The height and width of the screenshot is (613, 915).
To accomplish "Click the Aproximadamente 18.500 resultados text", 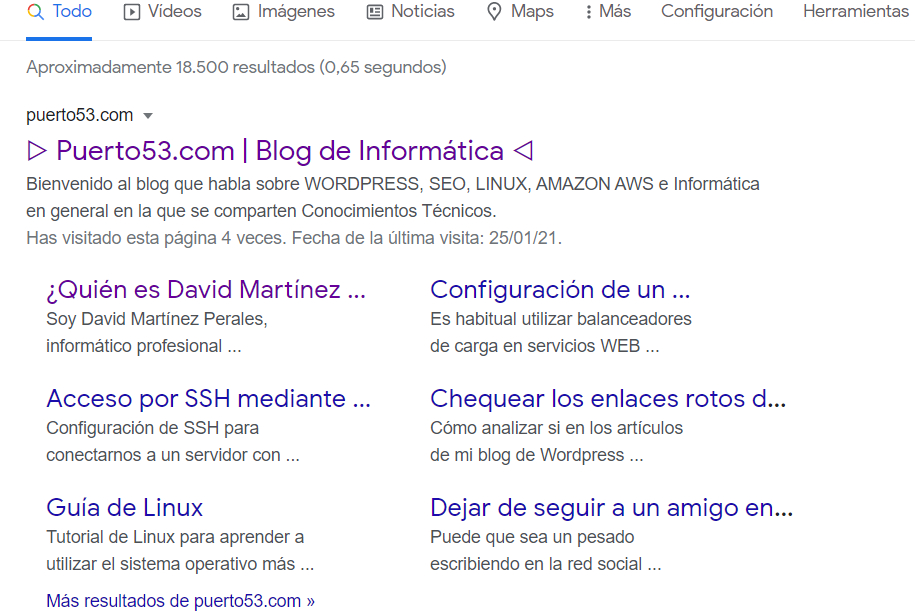I will pos(236,67).
